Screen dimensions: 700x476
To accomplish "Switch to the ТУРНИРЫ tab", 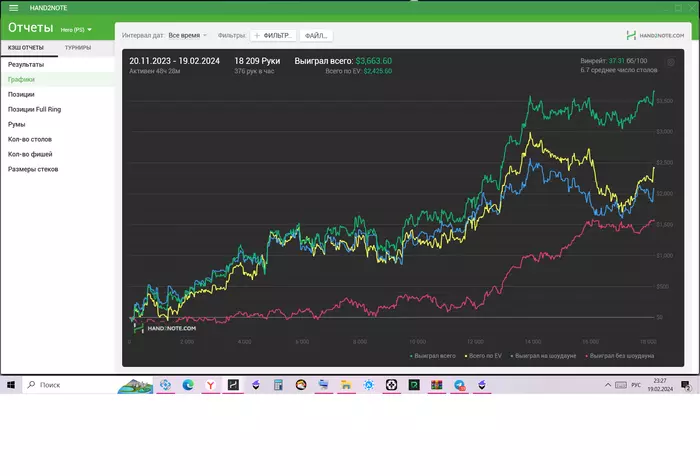I will coord(78,47).
